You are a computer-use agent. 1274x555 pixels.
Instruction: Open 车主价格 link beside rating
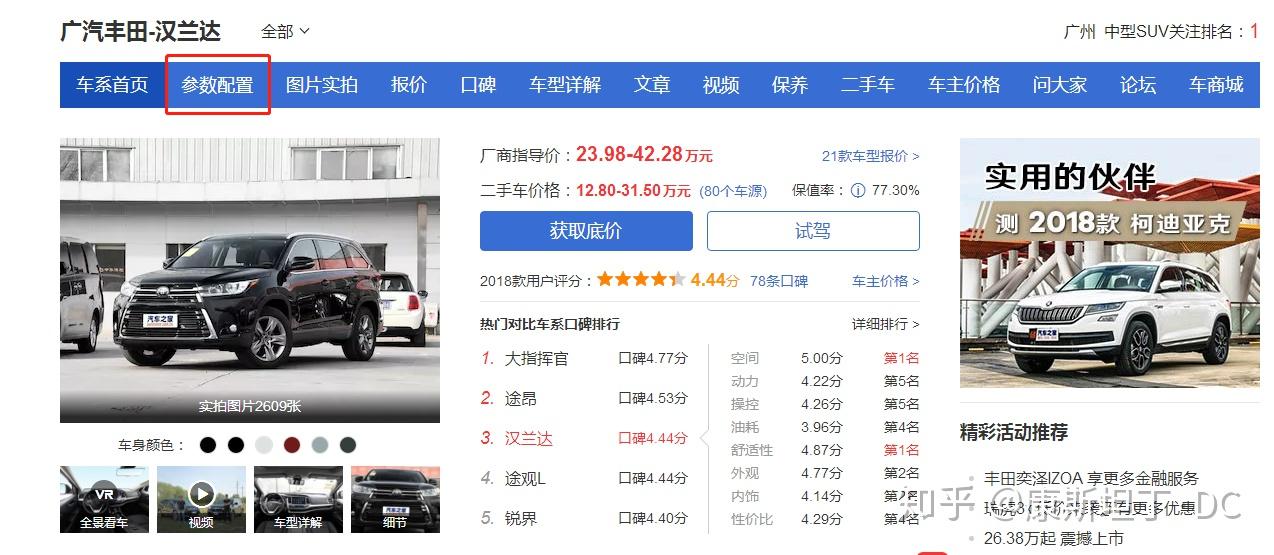tap(885, 281)
